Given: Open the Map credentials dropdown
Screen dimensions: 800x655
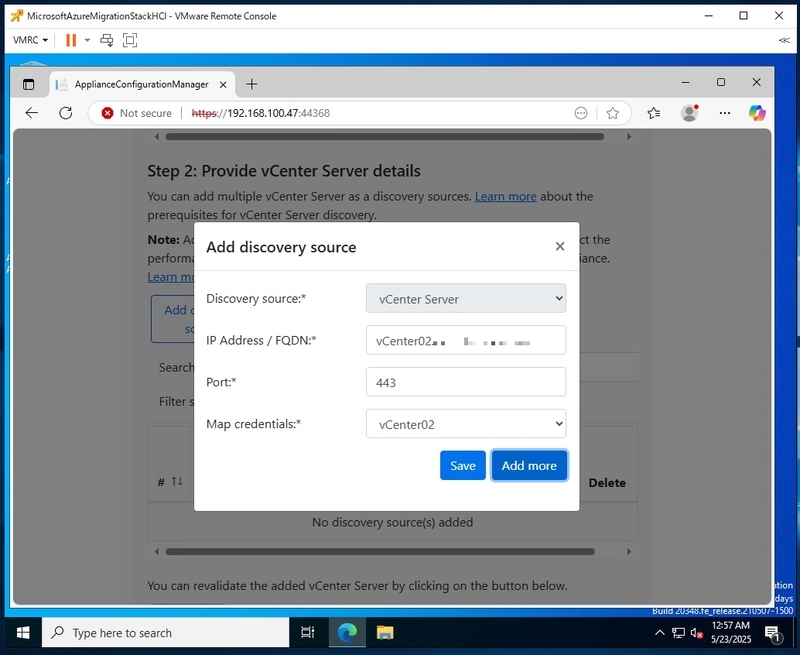Looking at the screenshot, I should (x=466, y=424).
